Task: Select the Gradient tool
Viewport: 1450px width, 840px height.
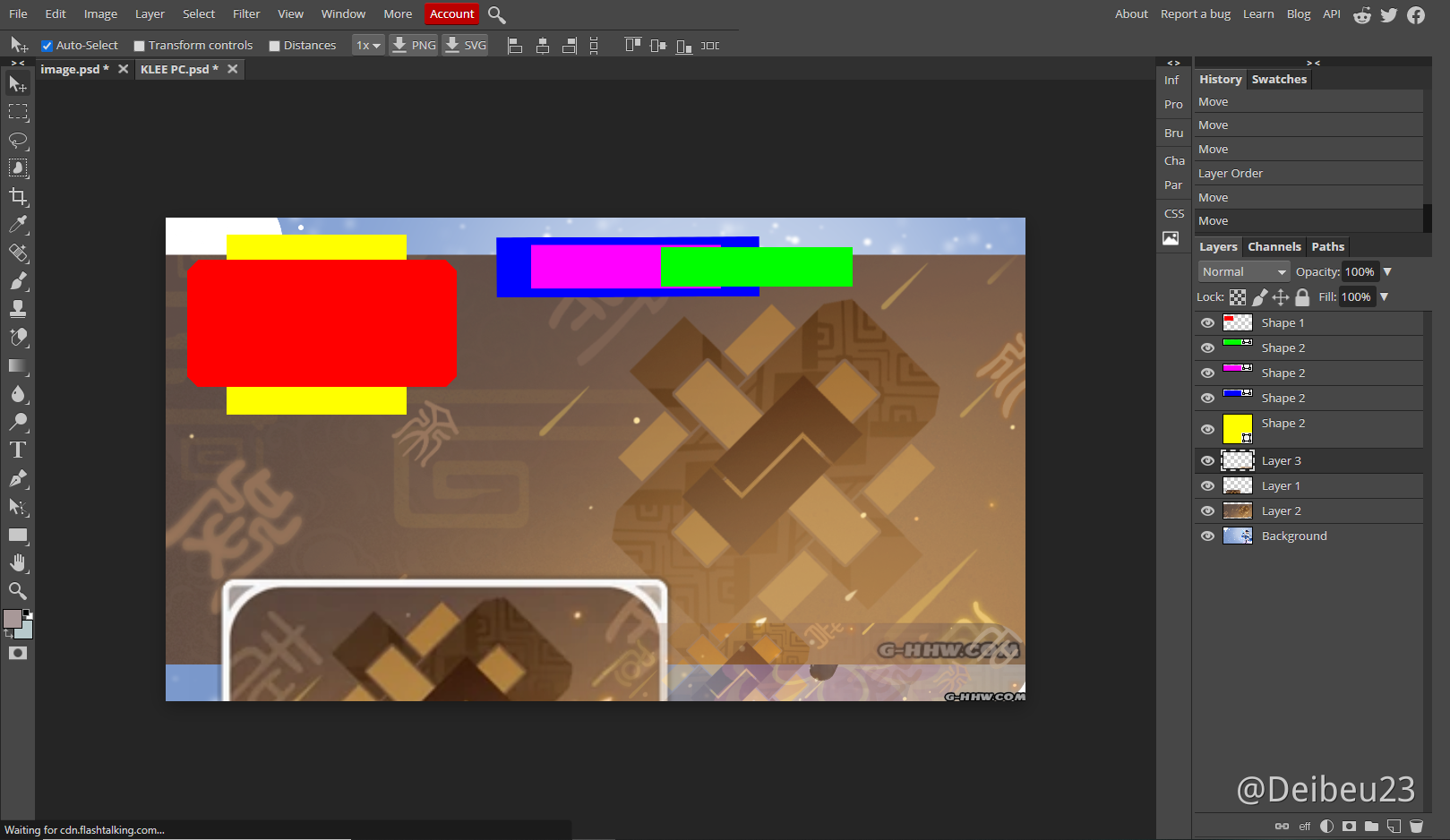Action: click(x=18, y=365)
